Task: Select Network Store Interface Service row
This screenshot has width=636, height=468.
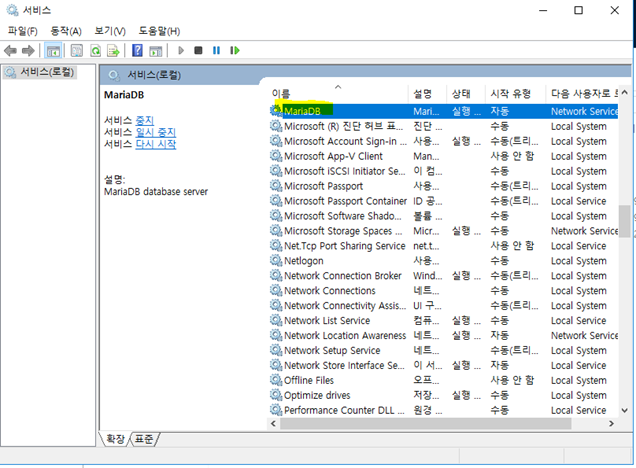Action: pyautogui.click(x=444, y=365)
